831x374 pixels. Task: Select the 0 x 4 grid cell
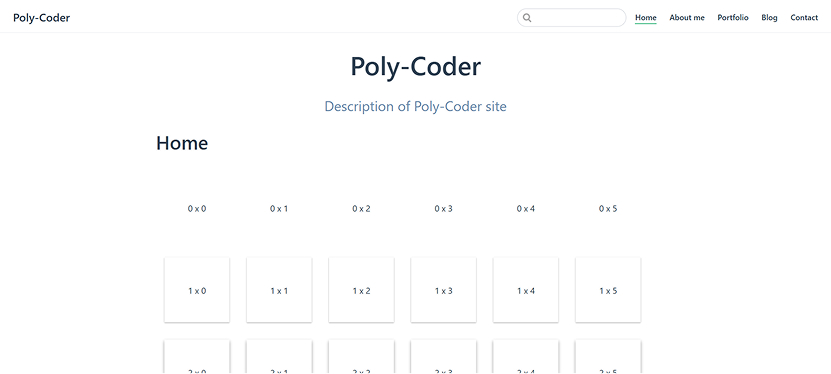coord(525,209)
